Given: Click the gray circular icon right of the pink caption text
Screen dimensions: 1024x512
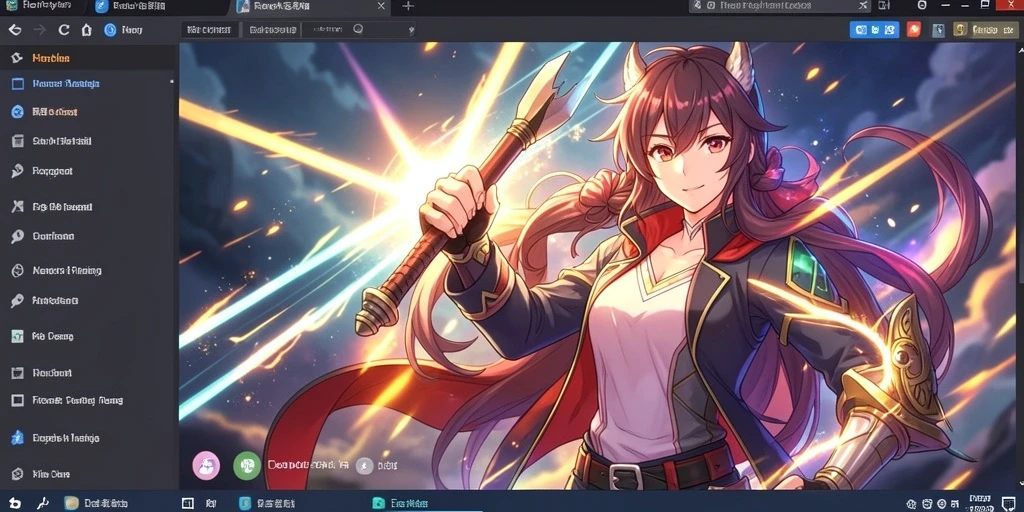Looking at the screenshot, I should [x=364, y=466].
